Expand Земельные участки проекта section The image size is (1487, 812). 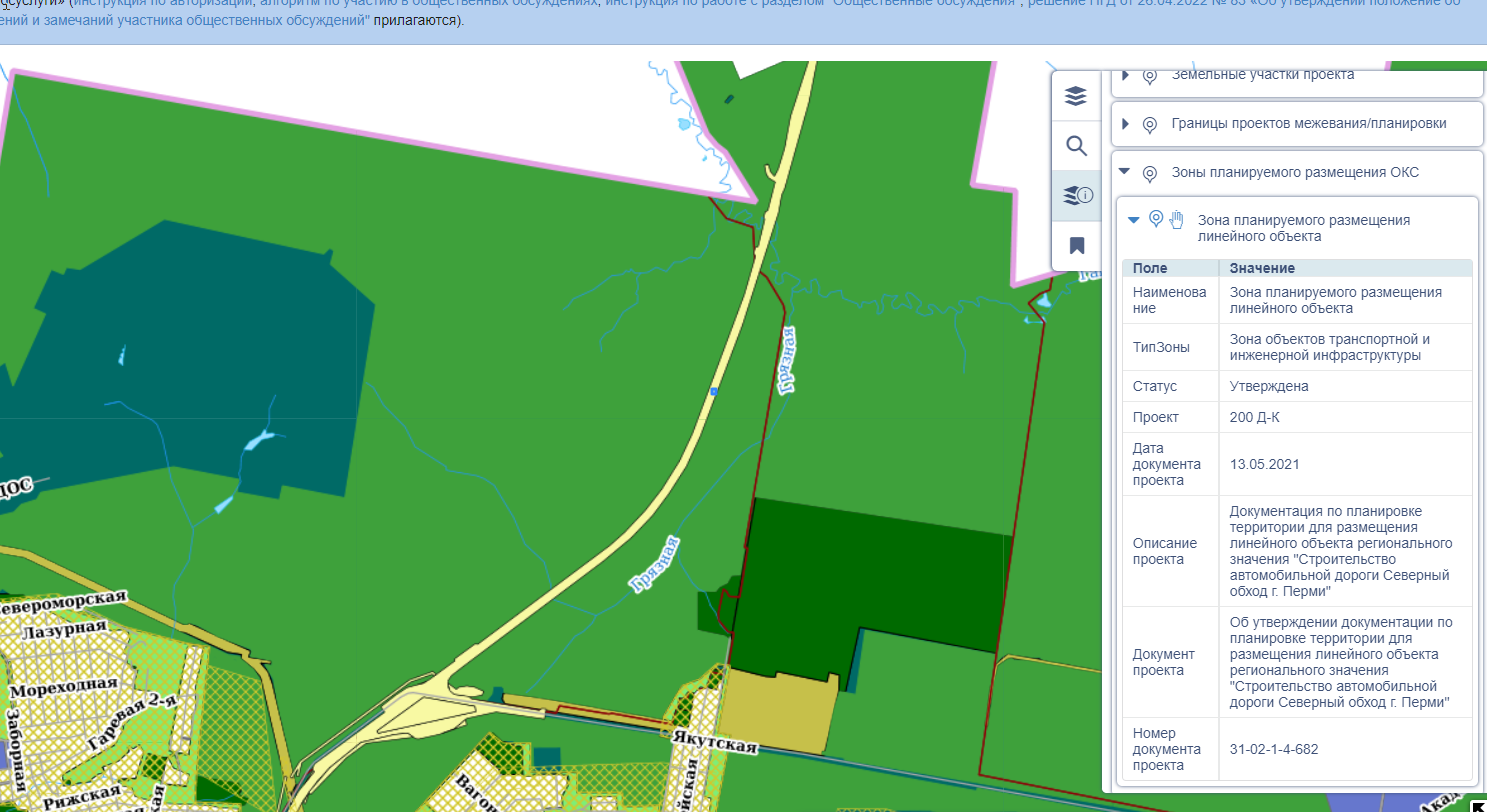click(x=1125, y=75)
